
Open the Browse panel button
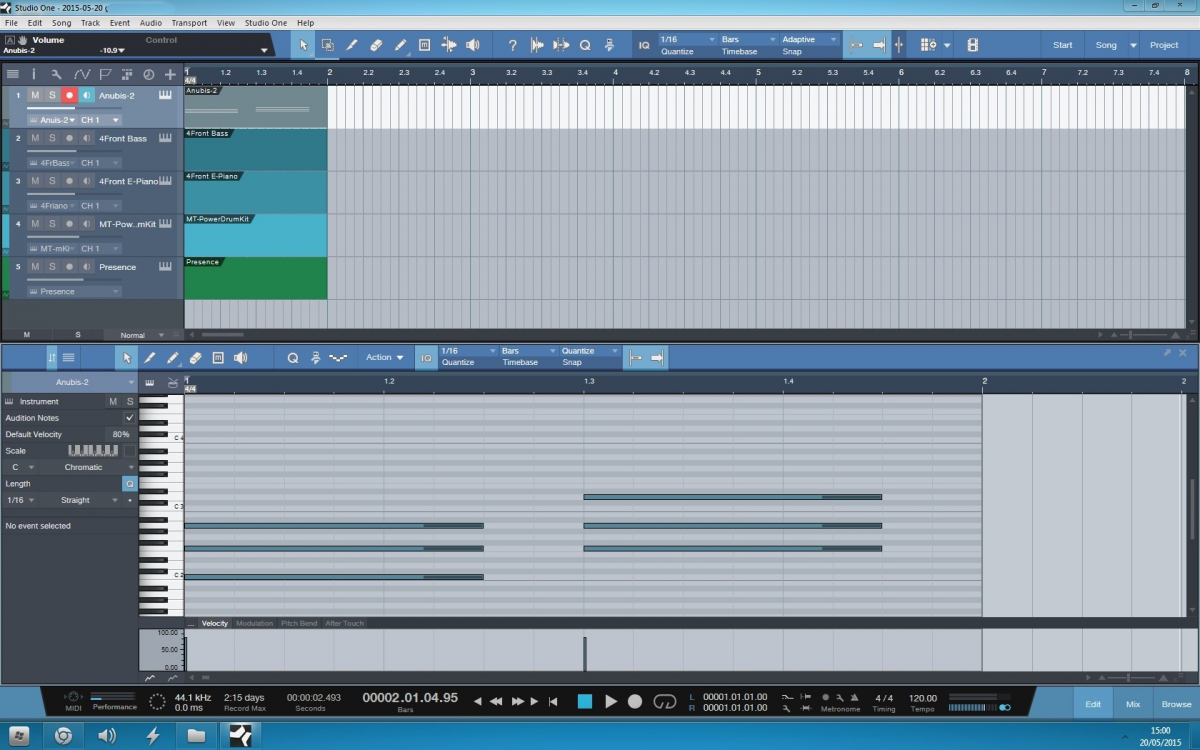pyautogui.click(x=1176, y=704)
